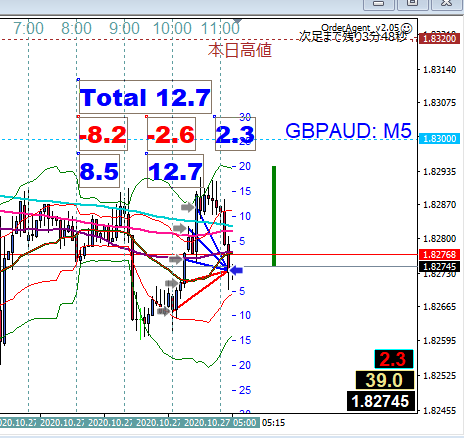Select the 8.5 blue value box
Viewport: 464px width, 438px height.
coord(99,171)
